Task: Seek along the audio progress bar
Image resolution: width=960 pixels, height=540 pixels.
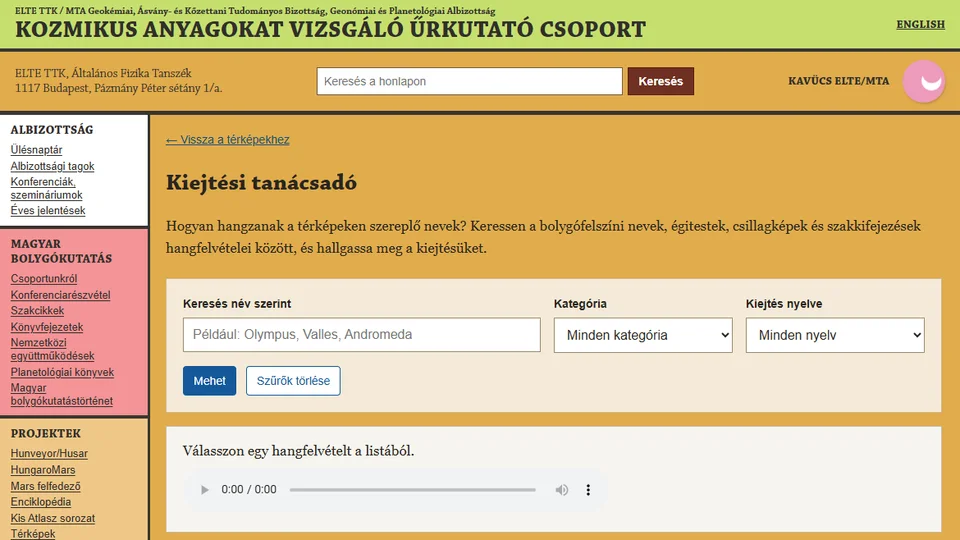Action: click(413, 490)
